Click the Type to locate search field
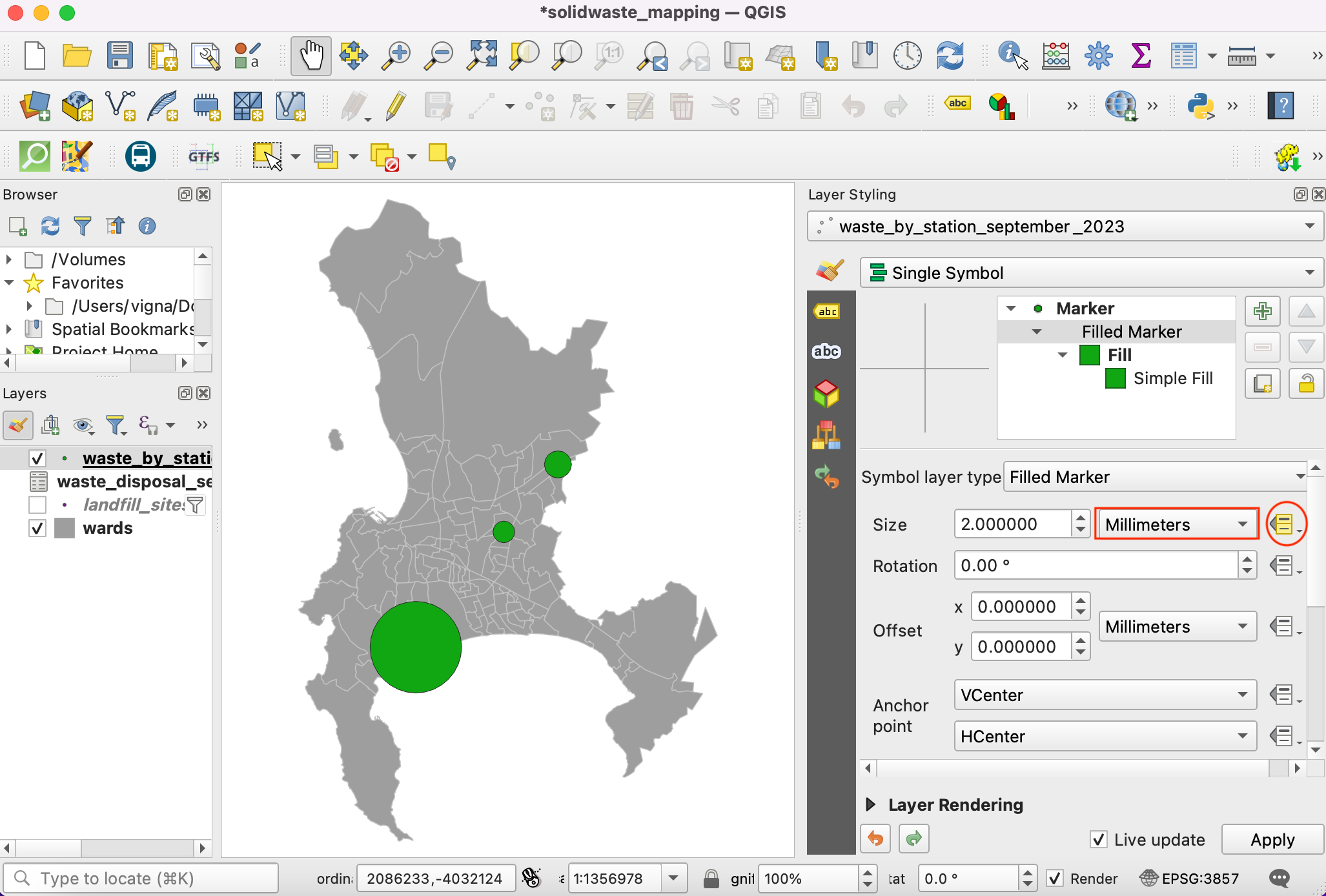The width and height of the screenshot is (1326, 896). (142, 879)
